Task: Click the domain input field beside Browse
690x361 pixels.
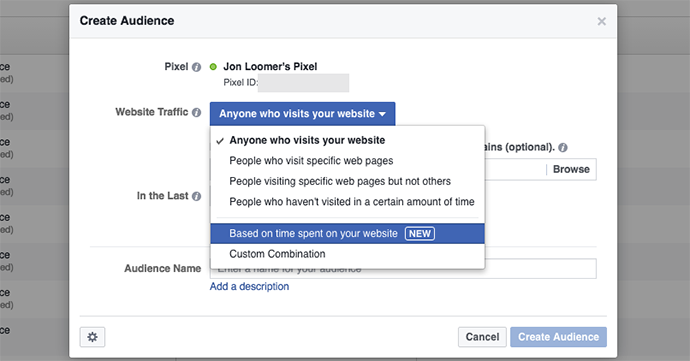Action: click(x=515, y=169)
